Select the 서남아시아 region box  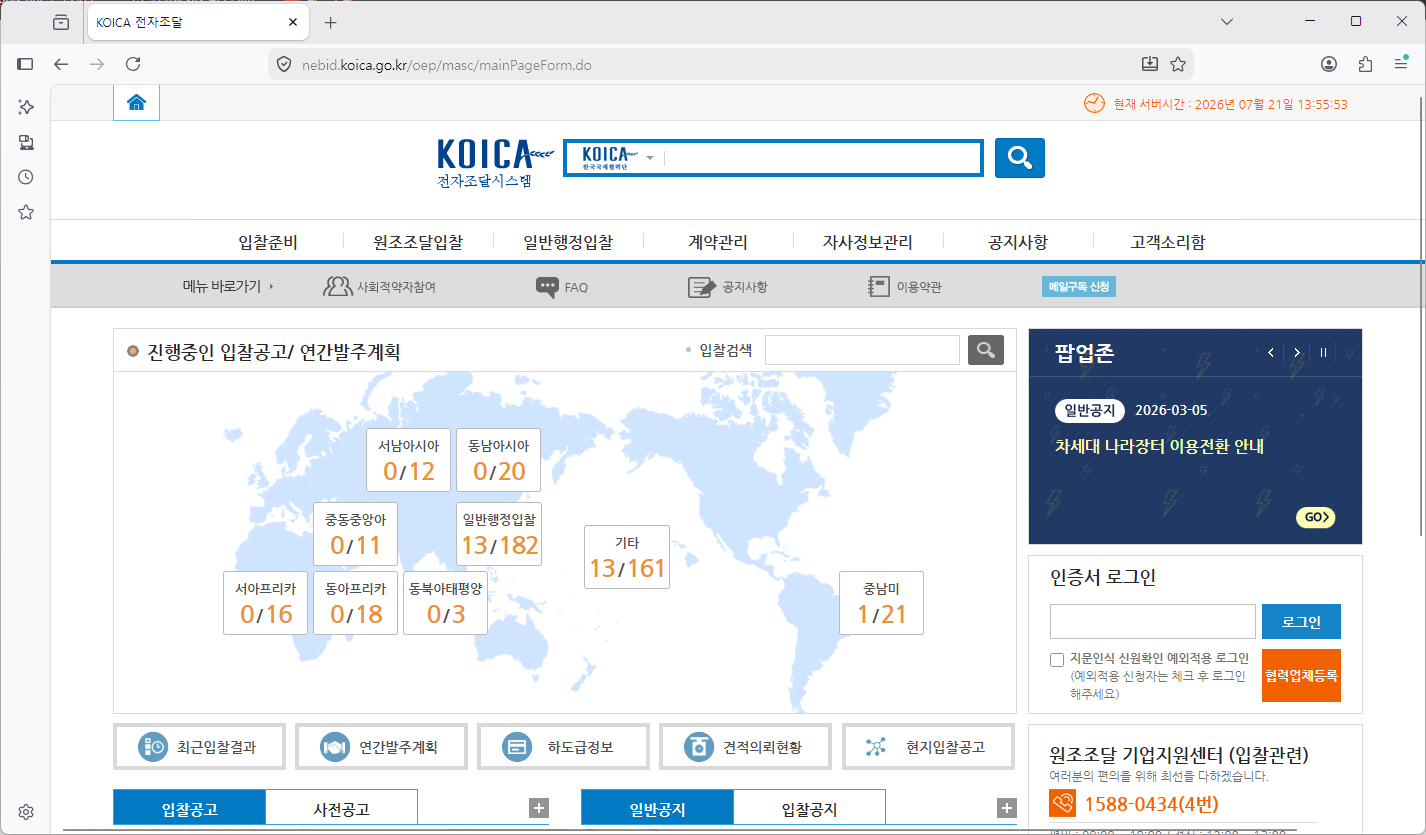(408, 460)
